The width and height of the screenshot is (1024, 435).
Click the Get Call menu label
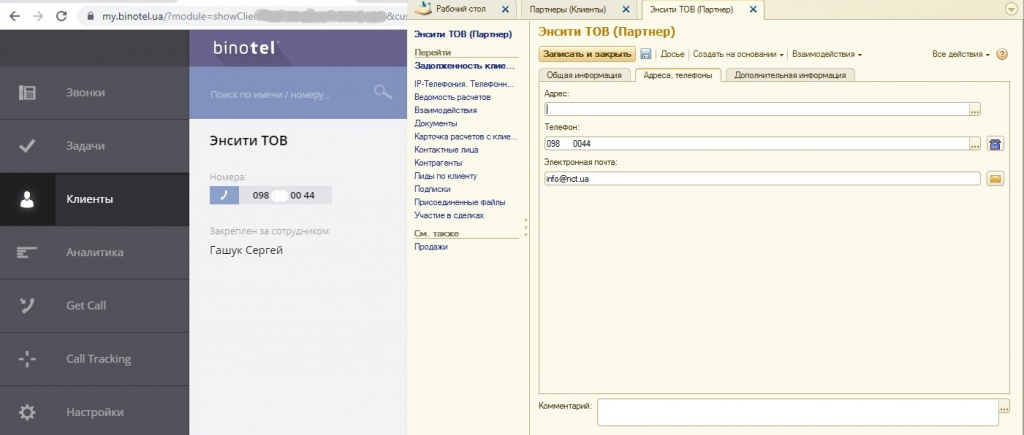tap(86, 305)
